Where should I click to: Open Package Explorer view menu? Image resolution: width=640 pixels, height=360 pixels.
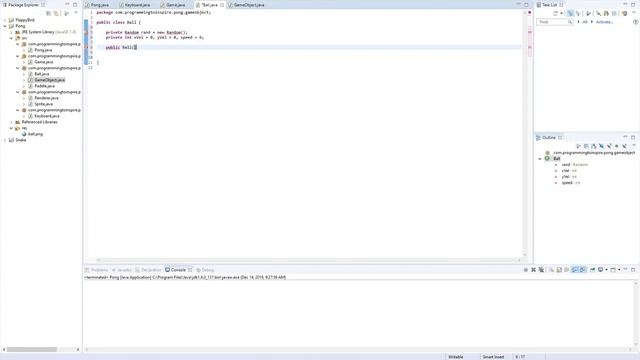click(x=76, y=13)
